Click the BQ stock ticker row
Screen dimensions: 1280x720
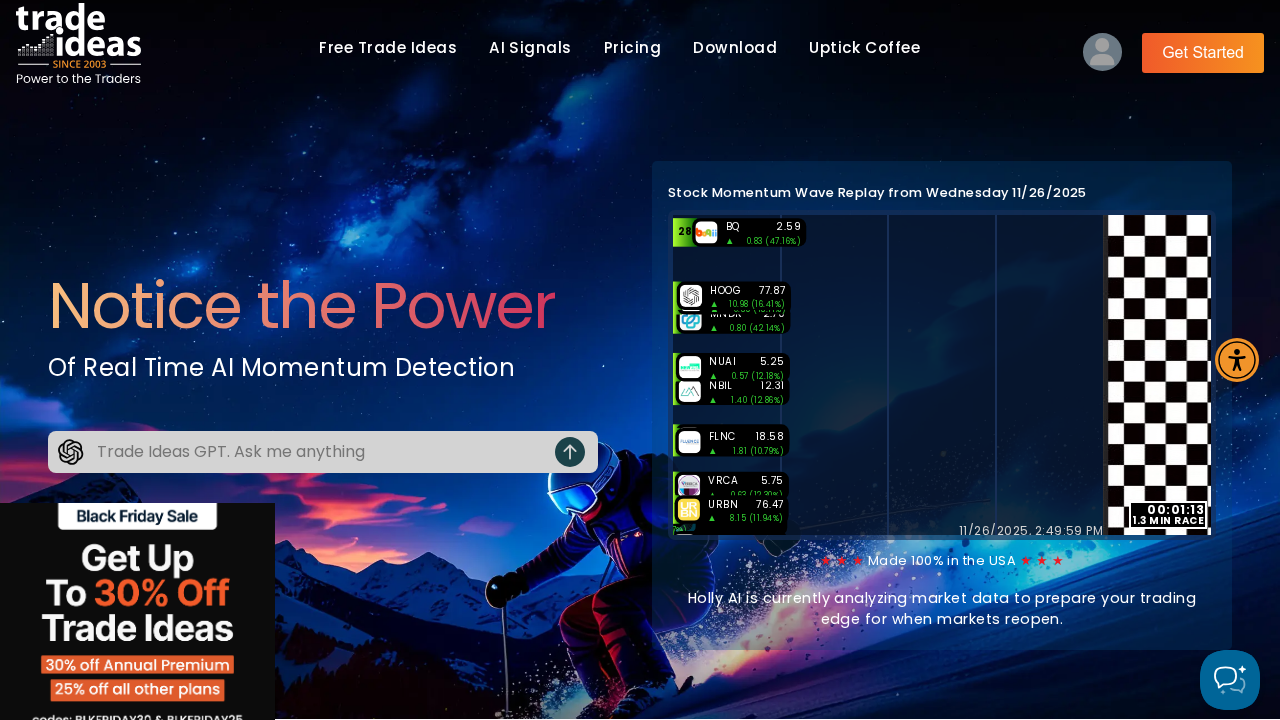coord(748,233)
